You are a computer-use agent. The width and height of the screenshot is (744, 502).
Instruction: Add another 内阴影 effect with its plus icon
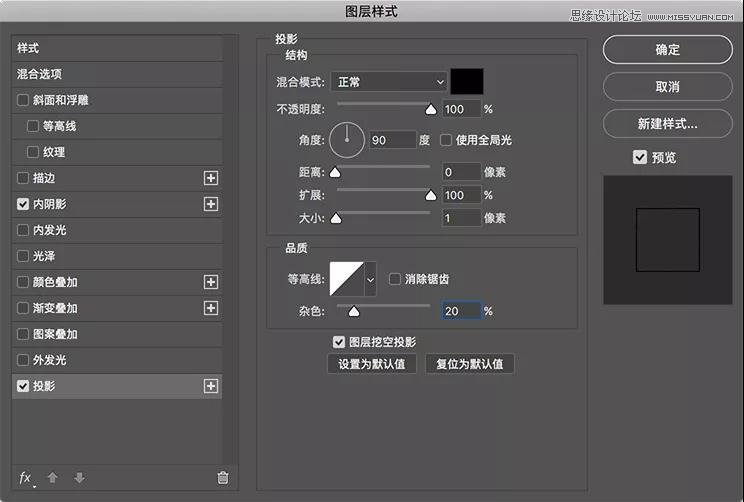tap(211, 204)
